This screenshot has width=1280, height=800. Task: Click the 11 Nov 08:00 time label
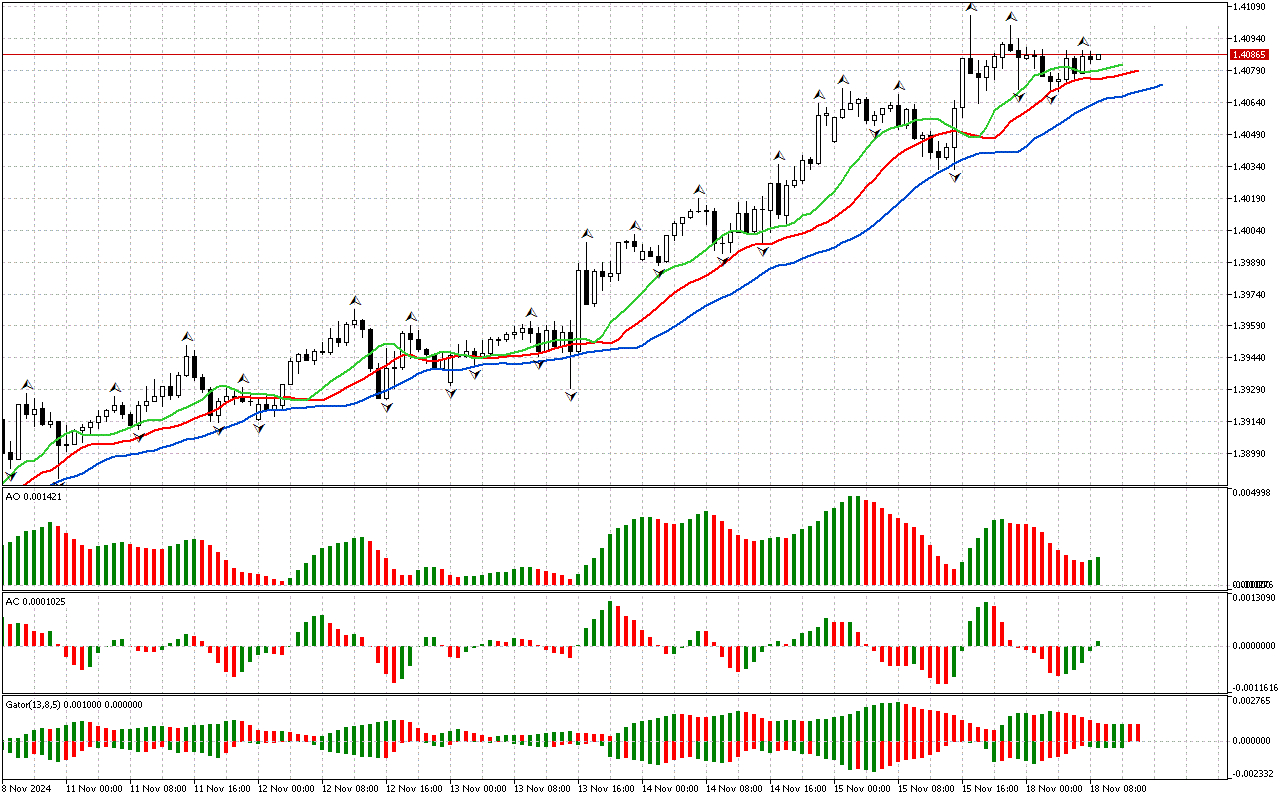coord(157,789)
